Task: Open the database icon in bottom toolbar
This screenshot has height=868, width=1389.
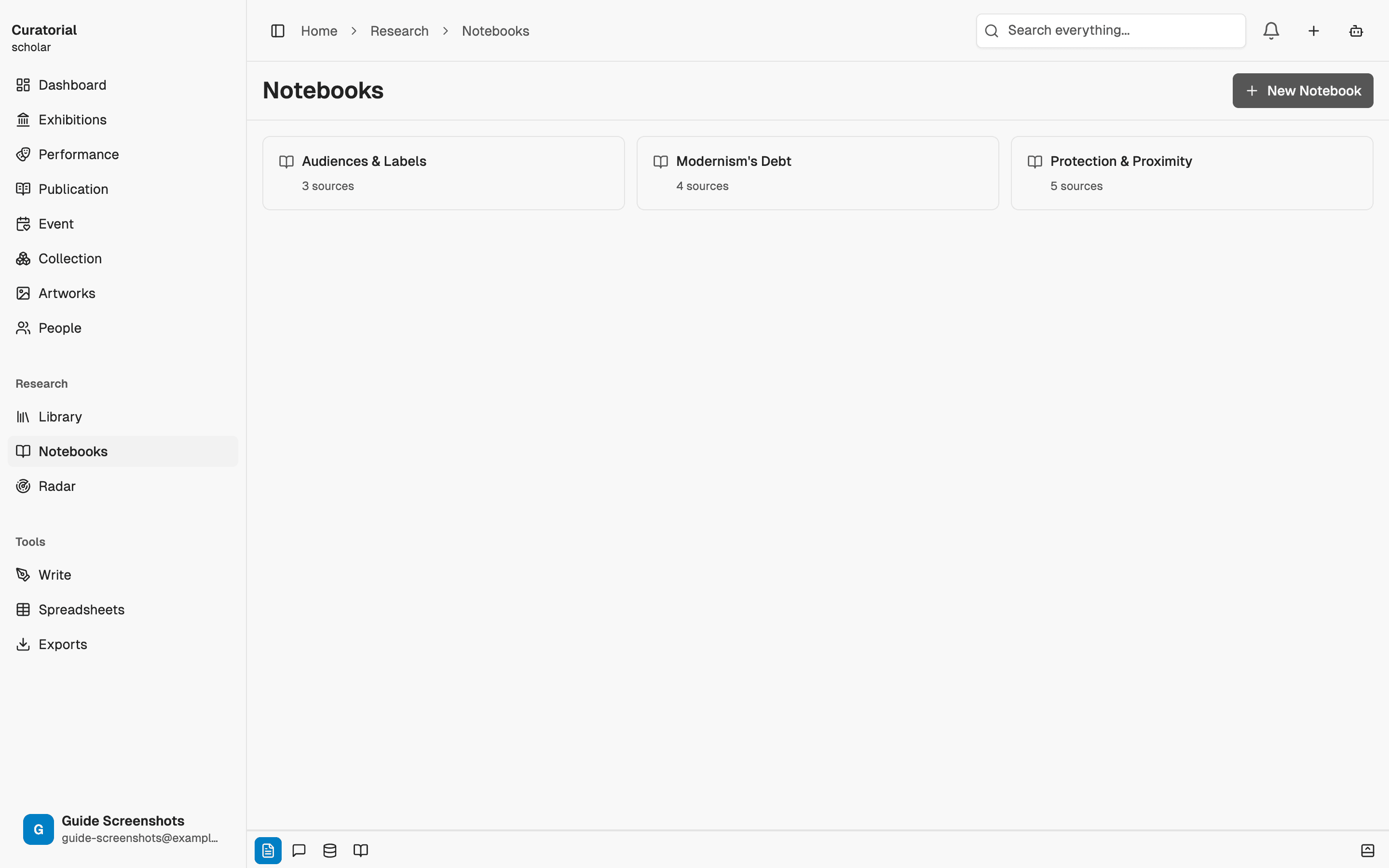Action: point(329,850)
